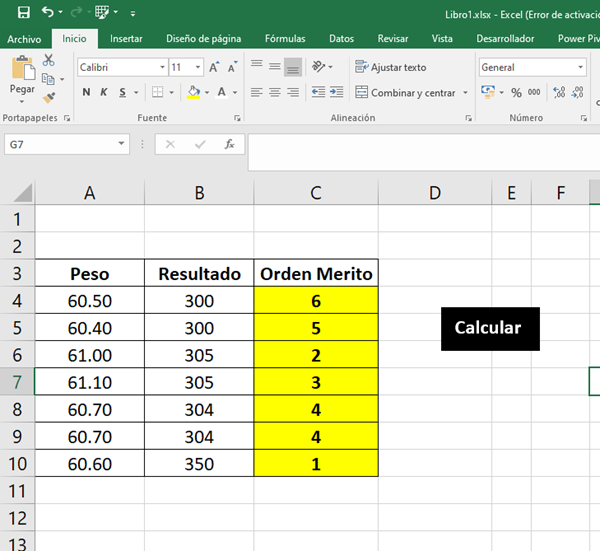Click the borders icon
Viewport: 600px width, 551px height.
(x=157, y=92)
